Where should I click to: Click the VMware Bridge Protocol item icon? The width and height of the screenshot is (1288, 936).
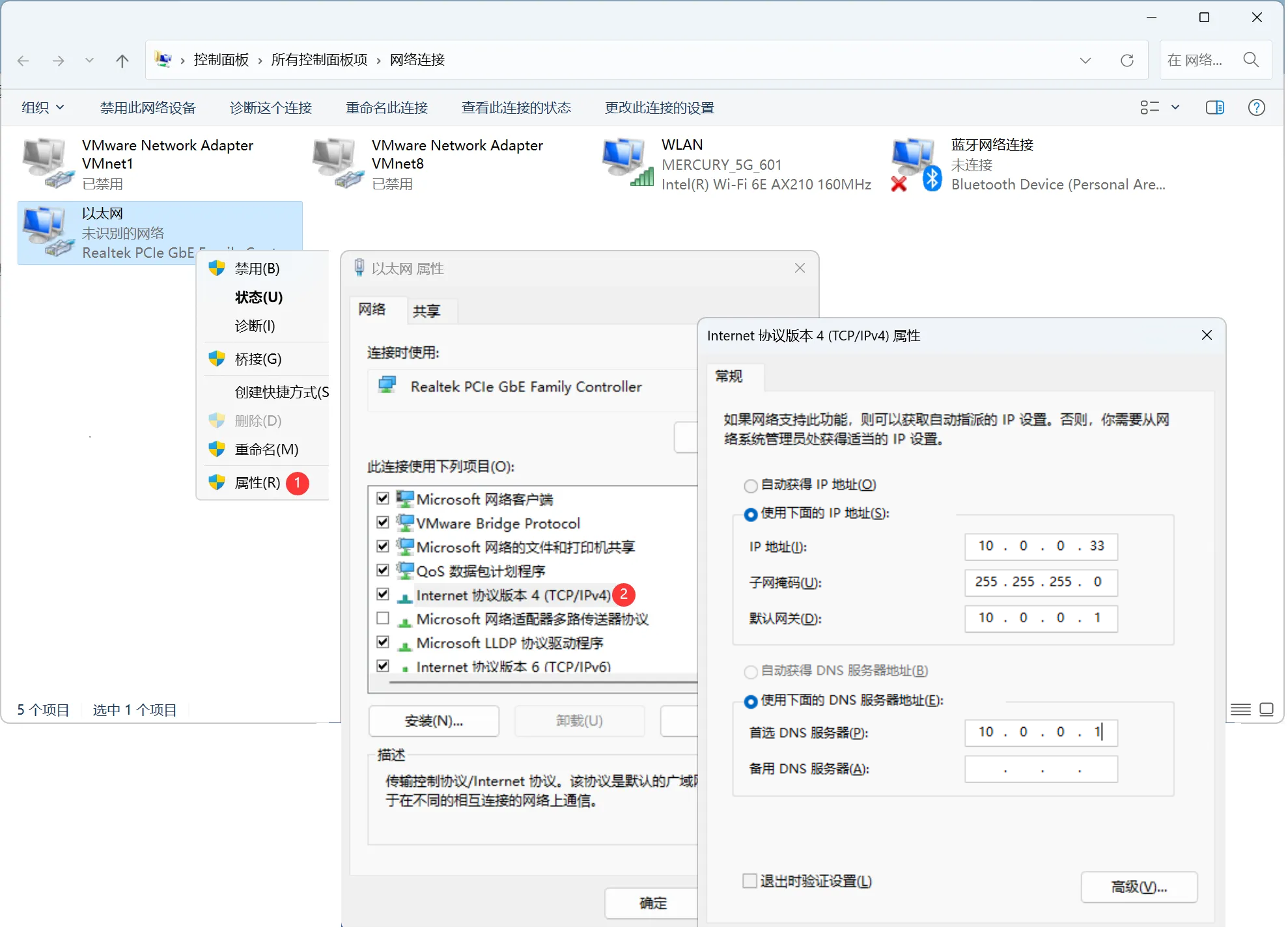pos(405,522)
